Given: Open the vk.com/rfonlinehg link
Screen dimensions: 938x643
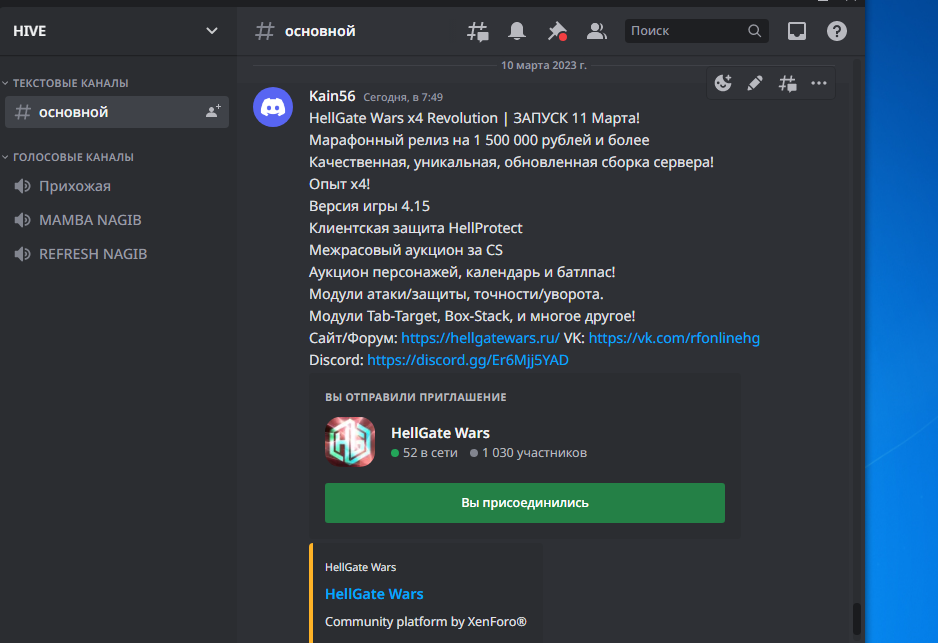Looking at the screenshot, I should pyautogui.click(x=674, y=338).
